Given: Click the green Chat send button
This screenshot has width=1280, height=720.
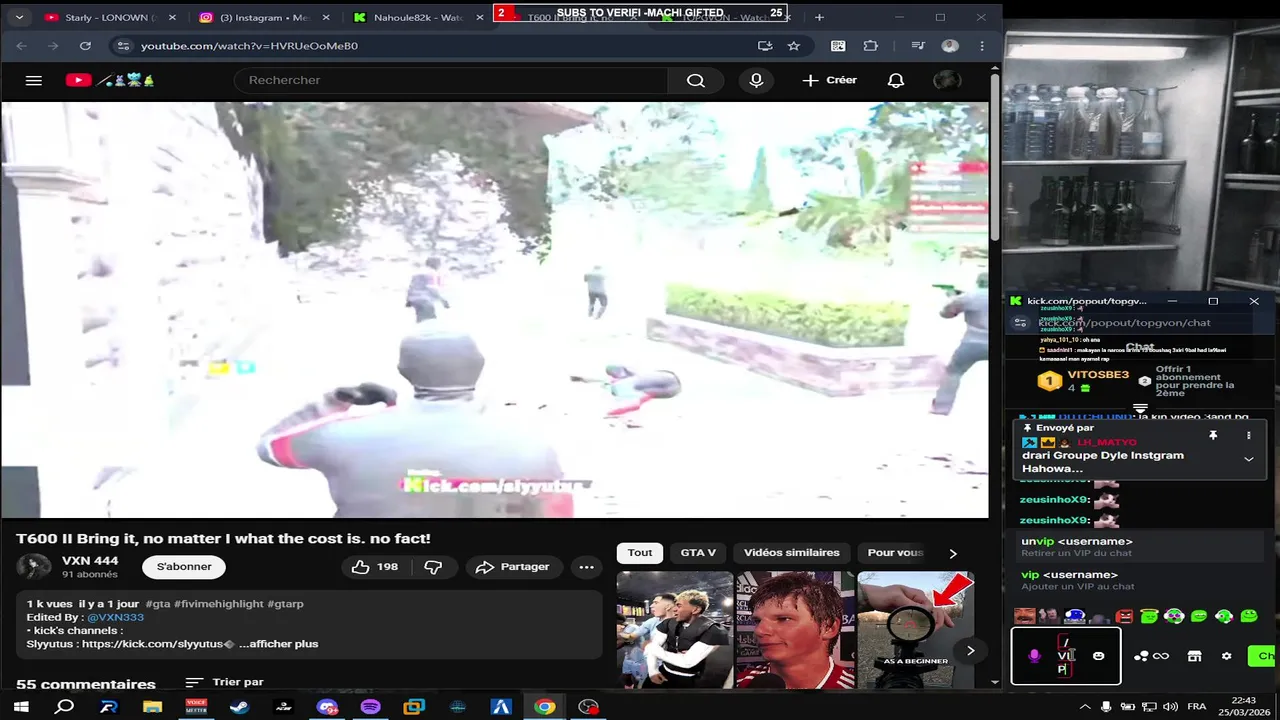Looking at the screenshot, I should click(x=1263, y=656).
